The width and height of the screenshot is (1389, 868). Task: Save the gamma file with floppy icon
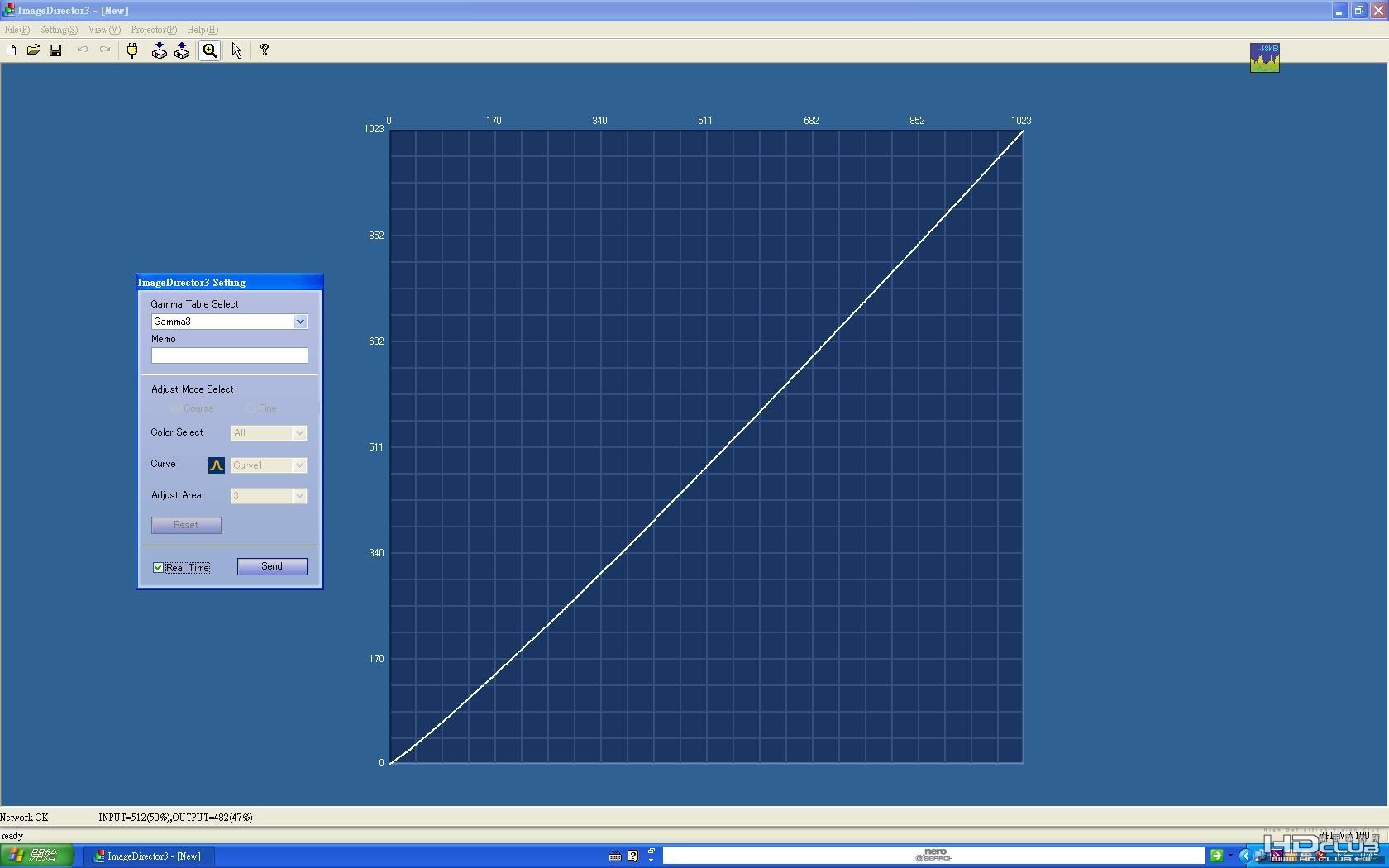[x=55, y=50]
